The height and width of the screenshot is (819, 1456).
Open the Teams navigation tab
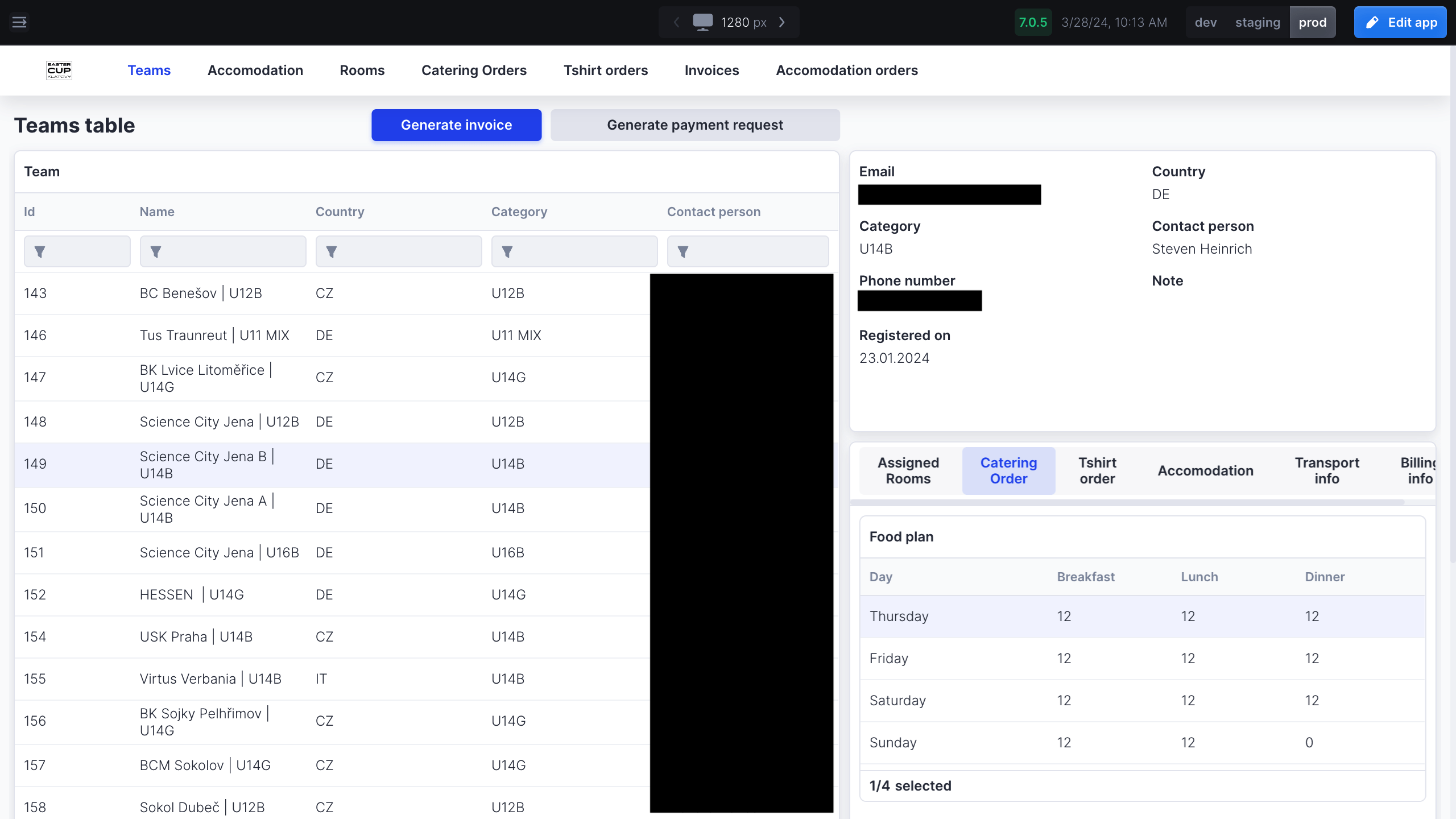click(149, 71)
